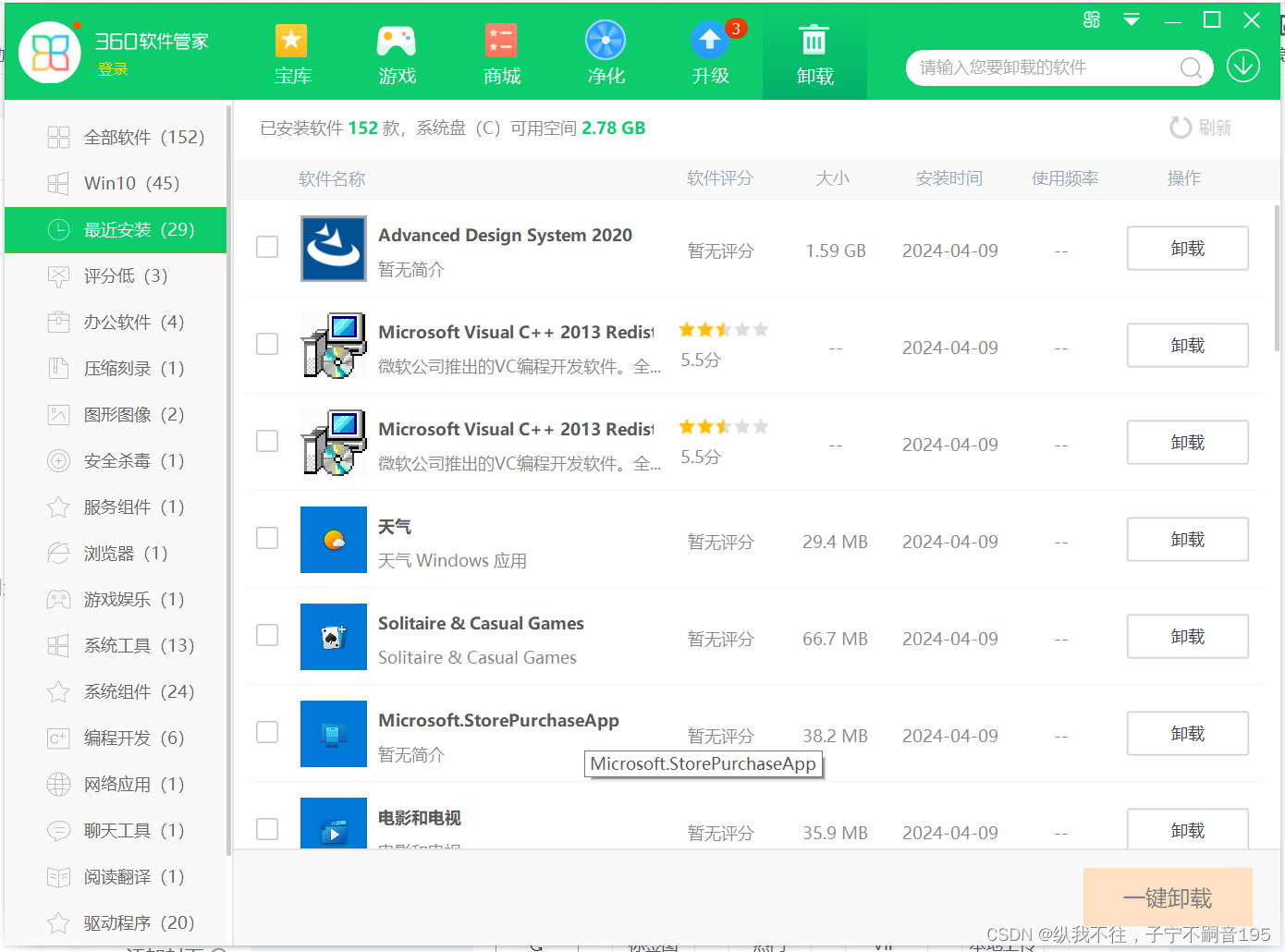Sort by 软件名称 column header
The width and height of the screenshot is (1285, 952).
point(332,178)
